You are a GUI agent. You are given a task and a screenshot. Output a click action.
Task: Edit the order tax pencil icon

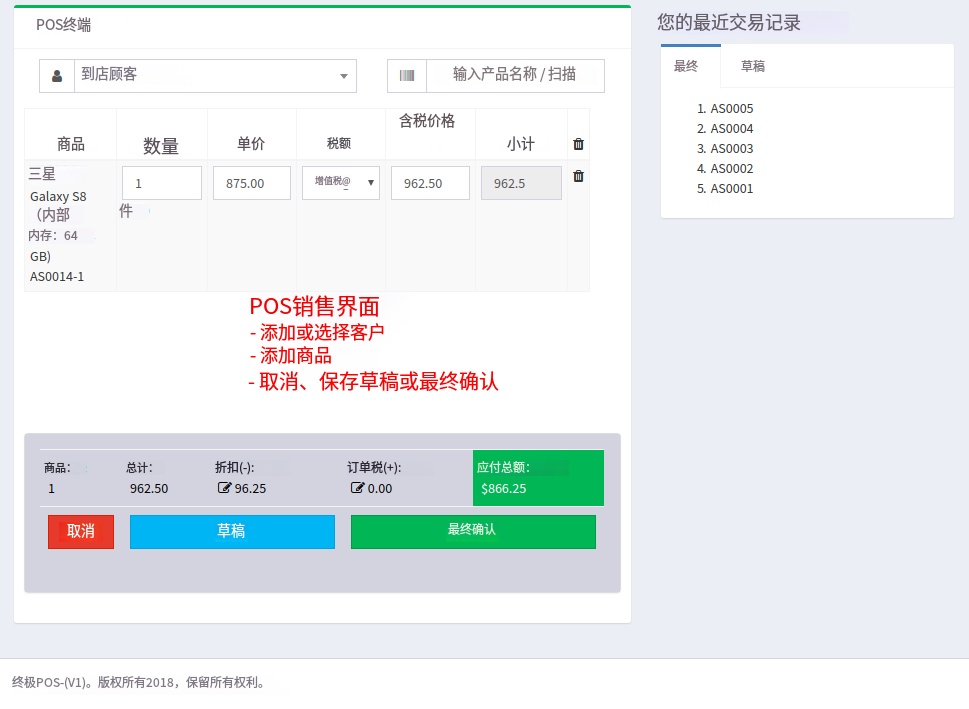coord(357,489)
